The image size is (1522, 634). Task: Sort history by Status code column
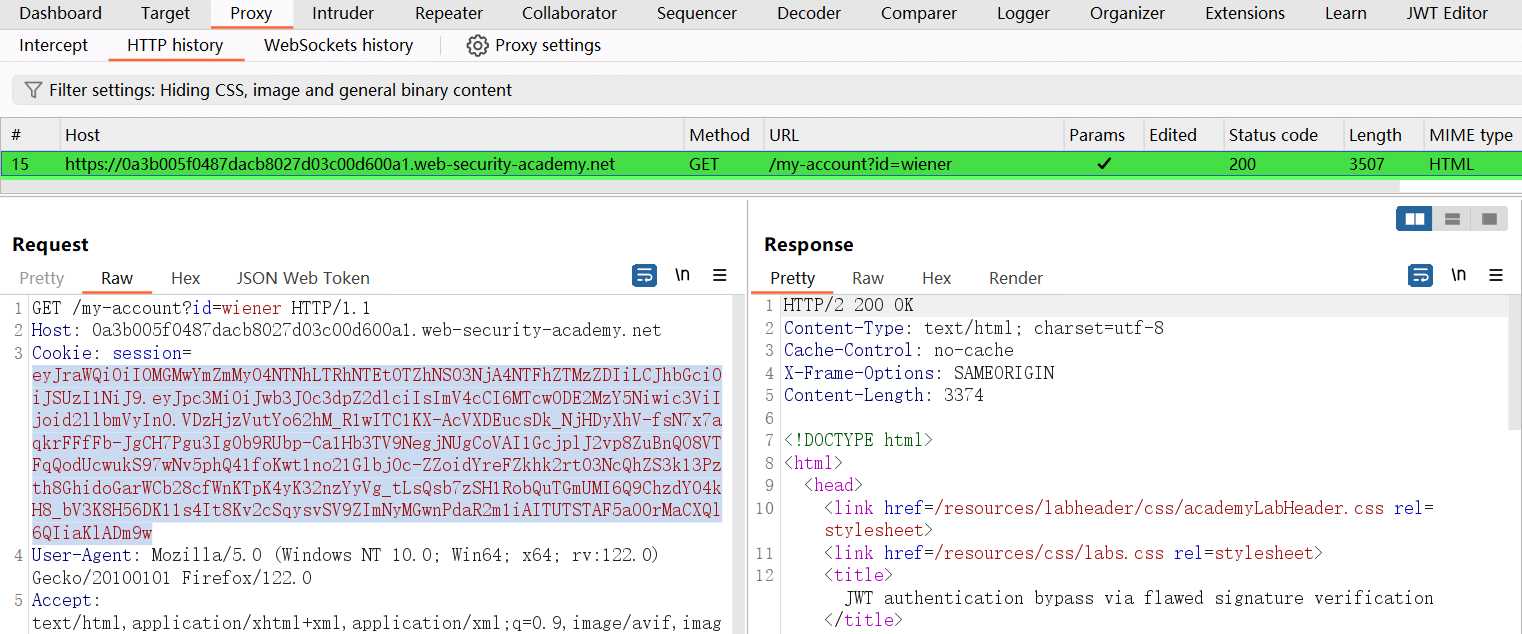[x=1272, y=135]
